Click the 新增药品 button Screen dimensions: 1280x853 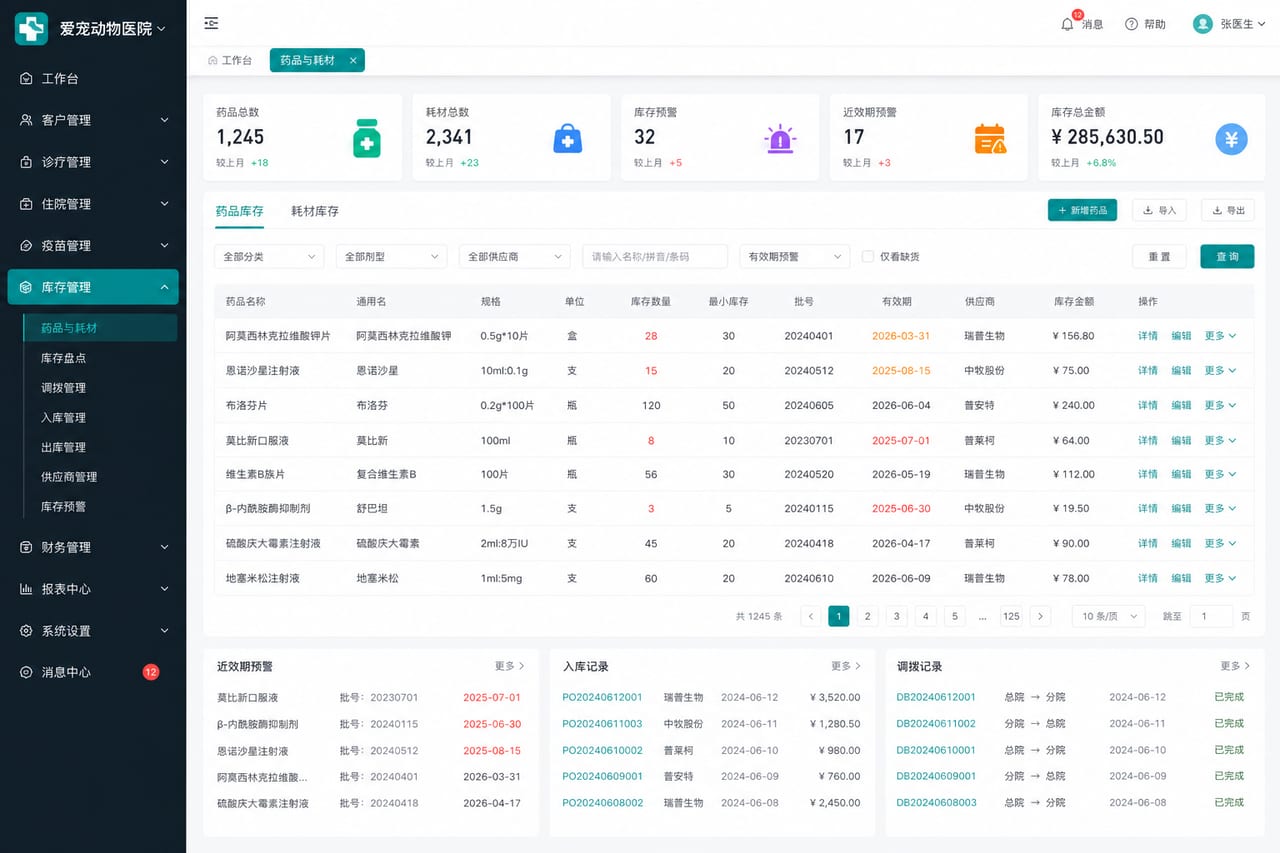[1082, 210]
